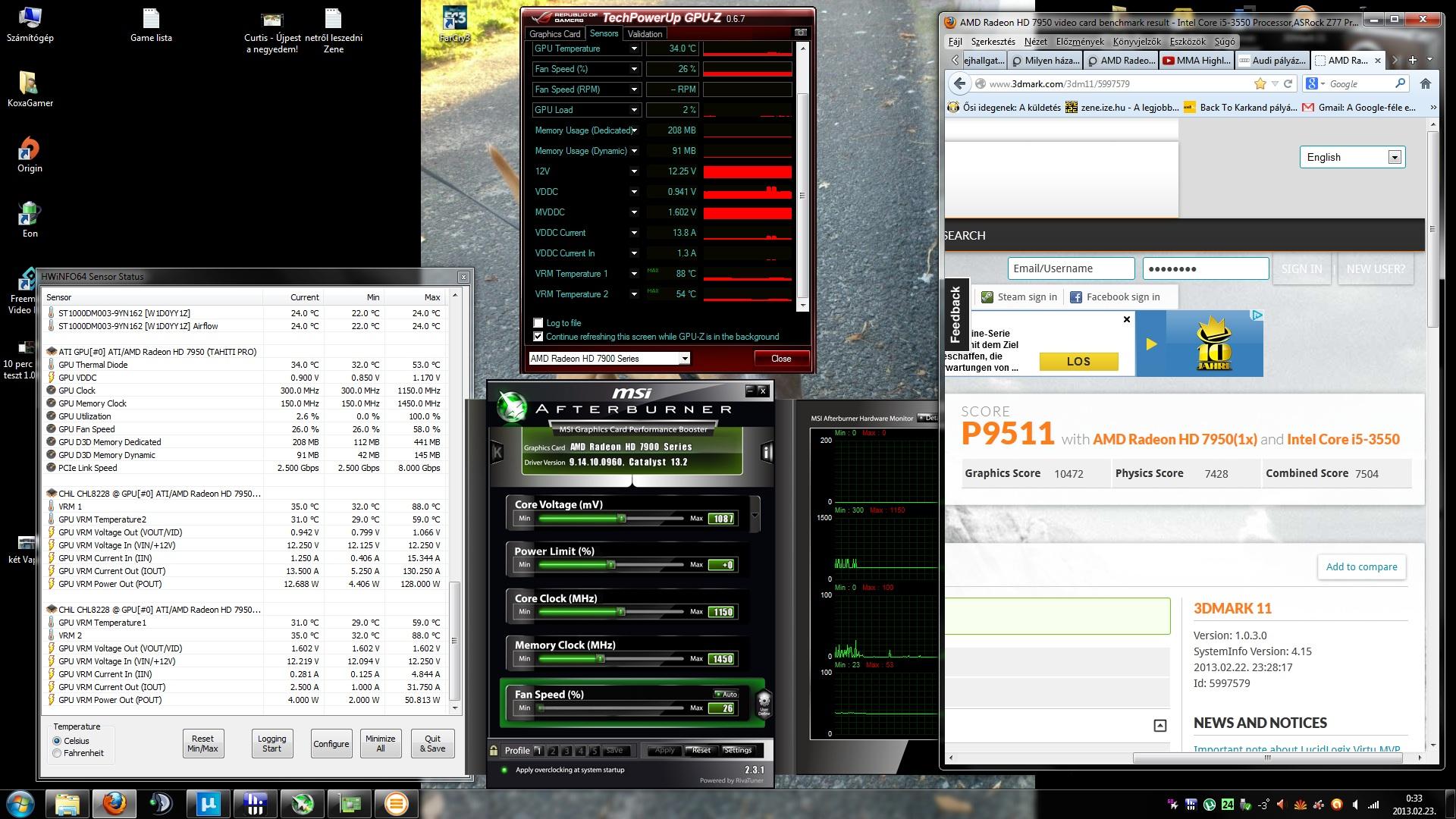This screenshot has width=1456, height=819.
Task: Open the Számítógép desktop icon
Action: click(x=30, y=24)
